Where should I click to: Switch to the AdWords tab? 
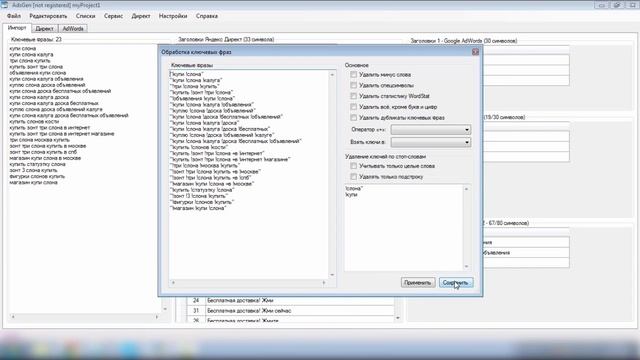pos(73,29)
